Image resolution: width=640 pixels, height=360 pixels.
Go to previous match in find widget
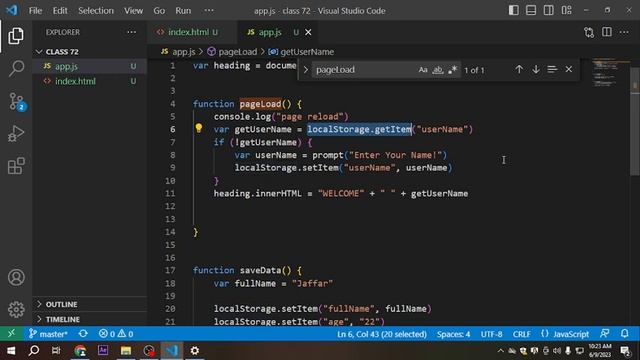tap(519, 69)
